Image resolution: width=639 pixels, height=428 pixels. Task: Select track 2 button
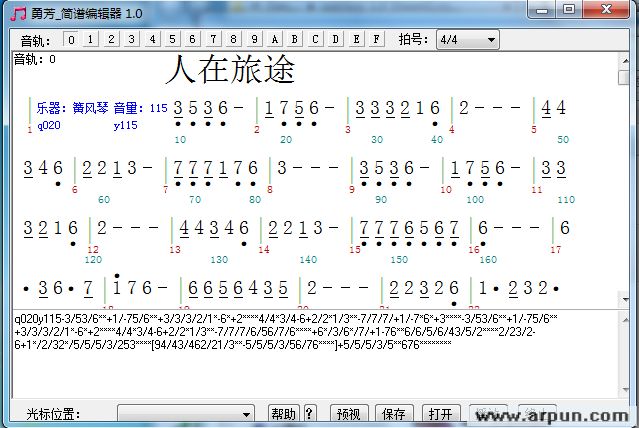click(x=111, y=40)
